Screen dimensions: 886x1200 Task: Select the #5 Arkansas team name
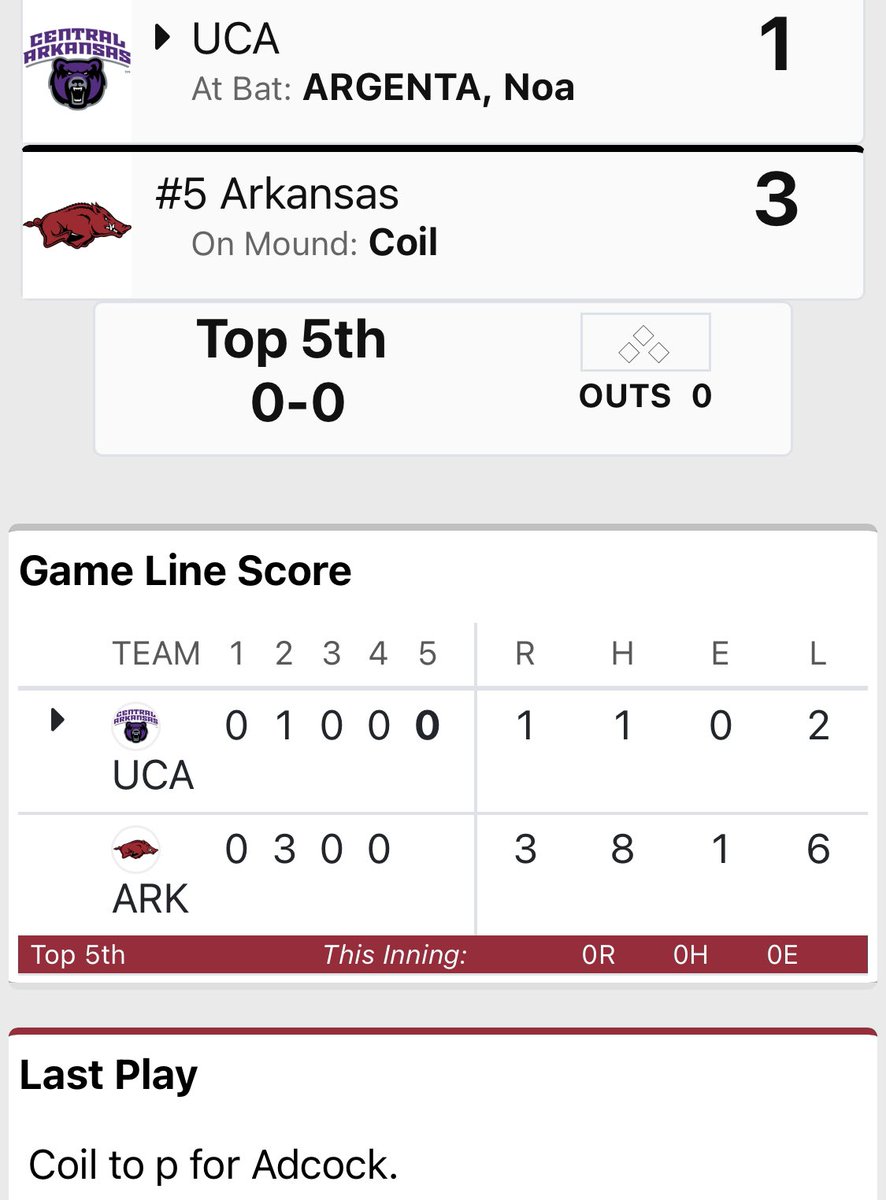click(x=277, y=194)
